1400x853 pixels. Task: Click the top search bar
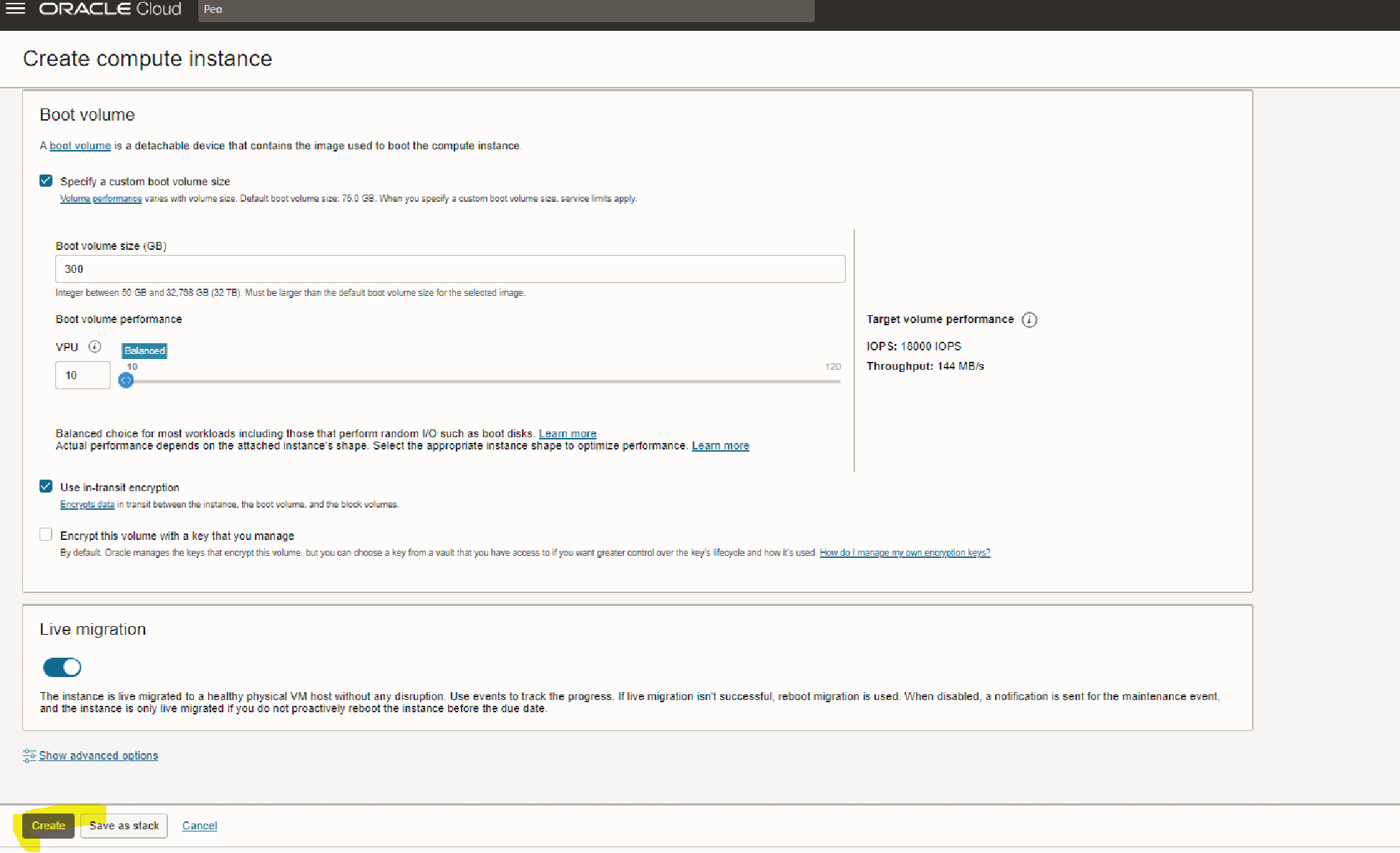click(503, 10)
